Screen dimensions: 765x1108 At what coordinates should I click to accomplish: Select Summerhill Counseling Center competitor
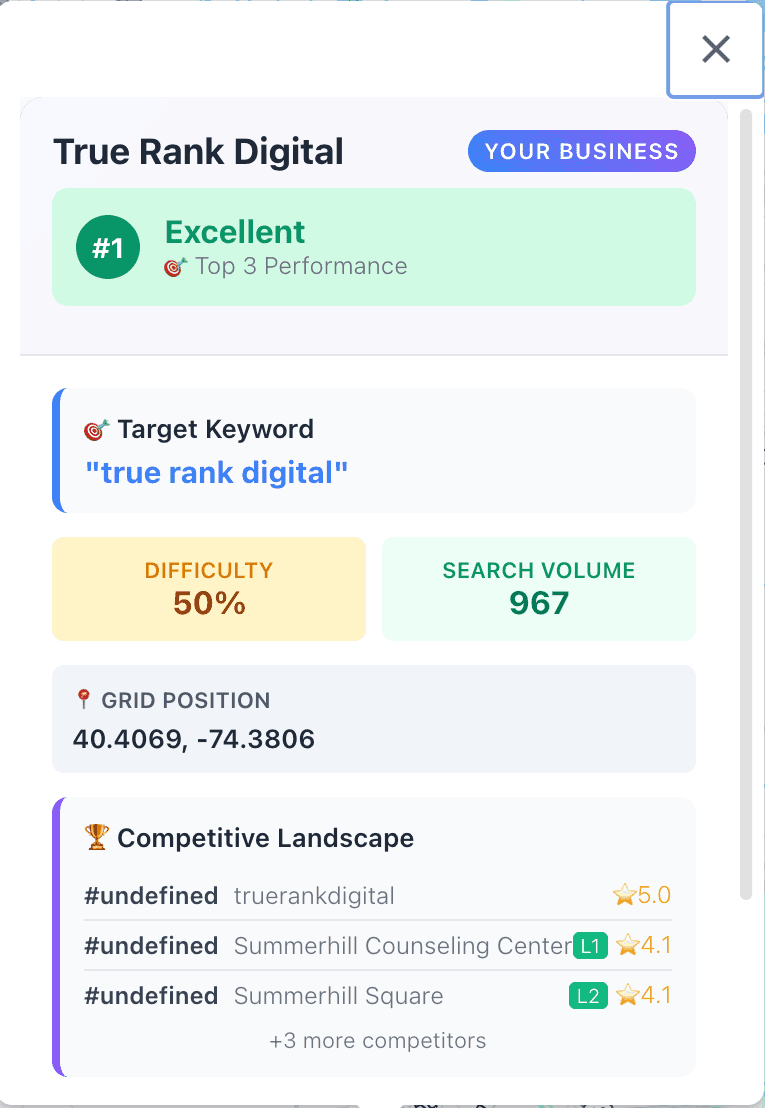[402, 946]
